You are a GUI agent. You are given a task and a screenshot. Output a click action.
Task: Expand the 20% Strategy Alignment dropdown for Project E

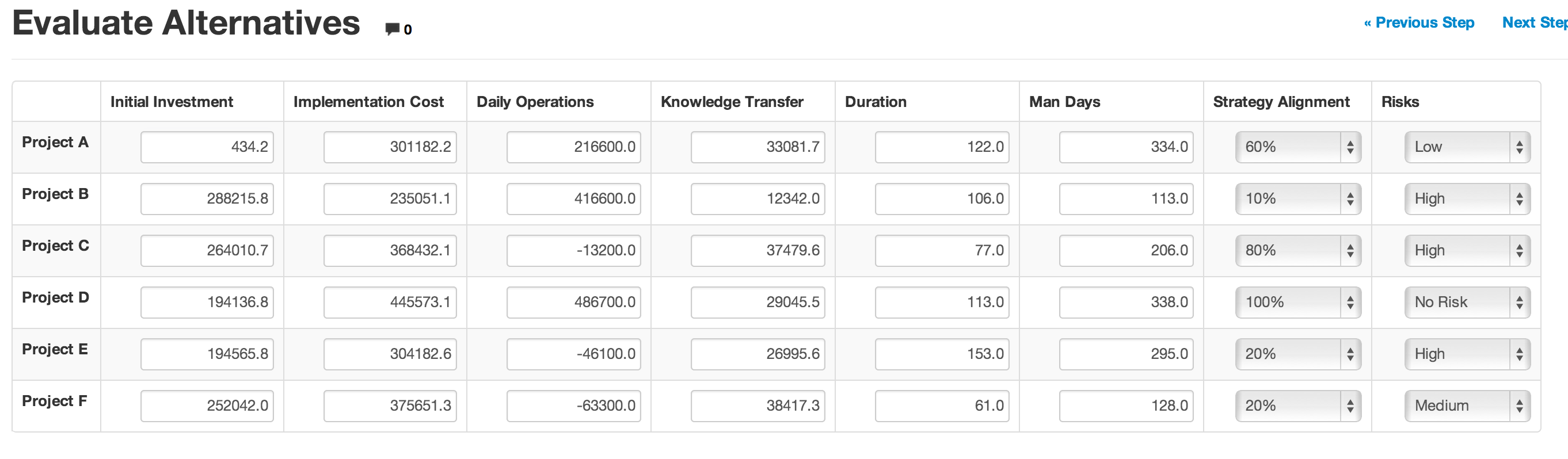click(x=1299, y=353)
